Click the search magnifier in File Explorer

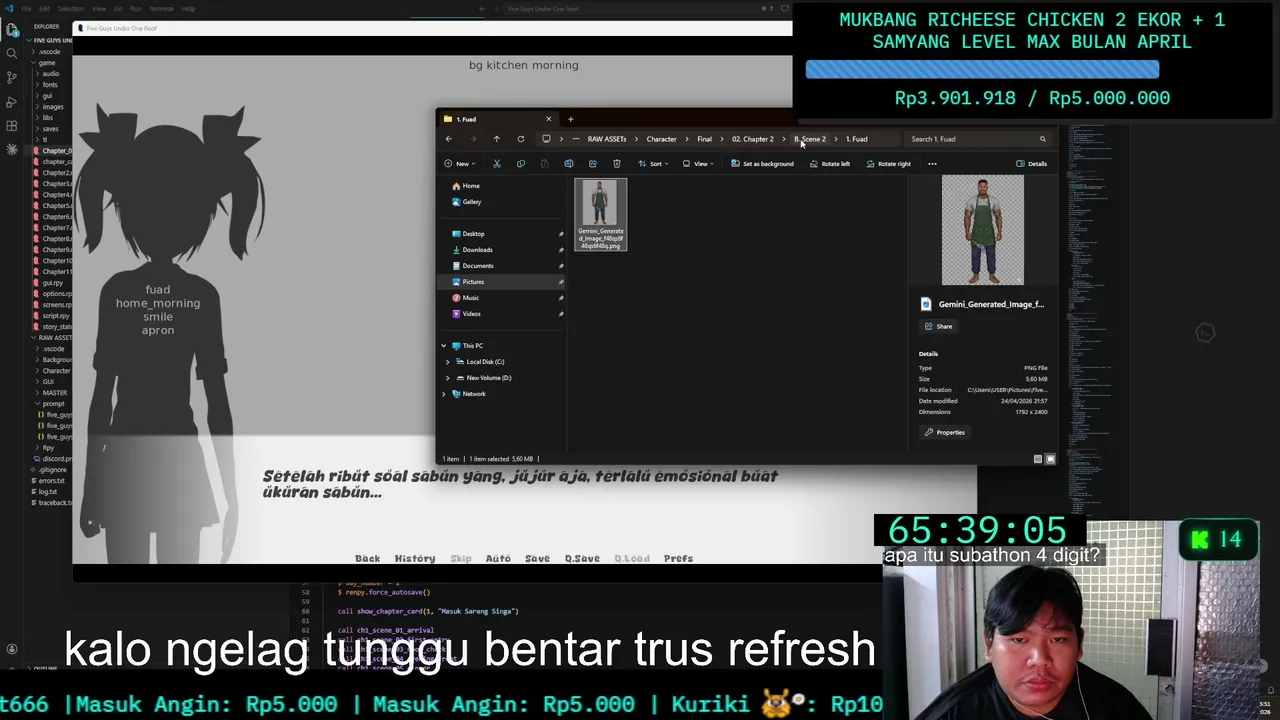click(1042, 139)
